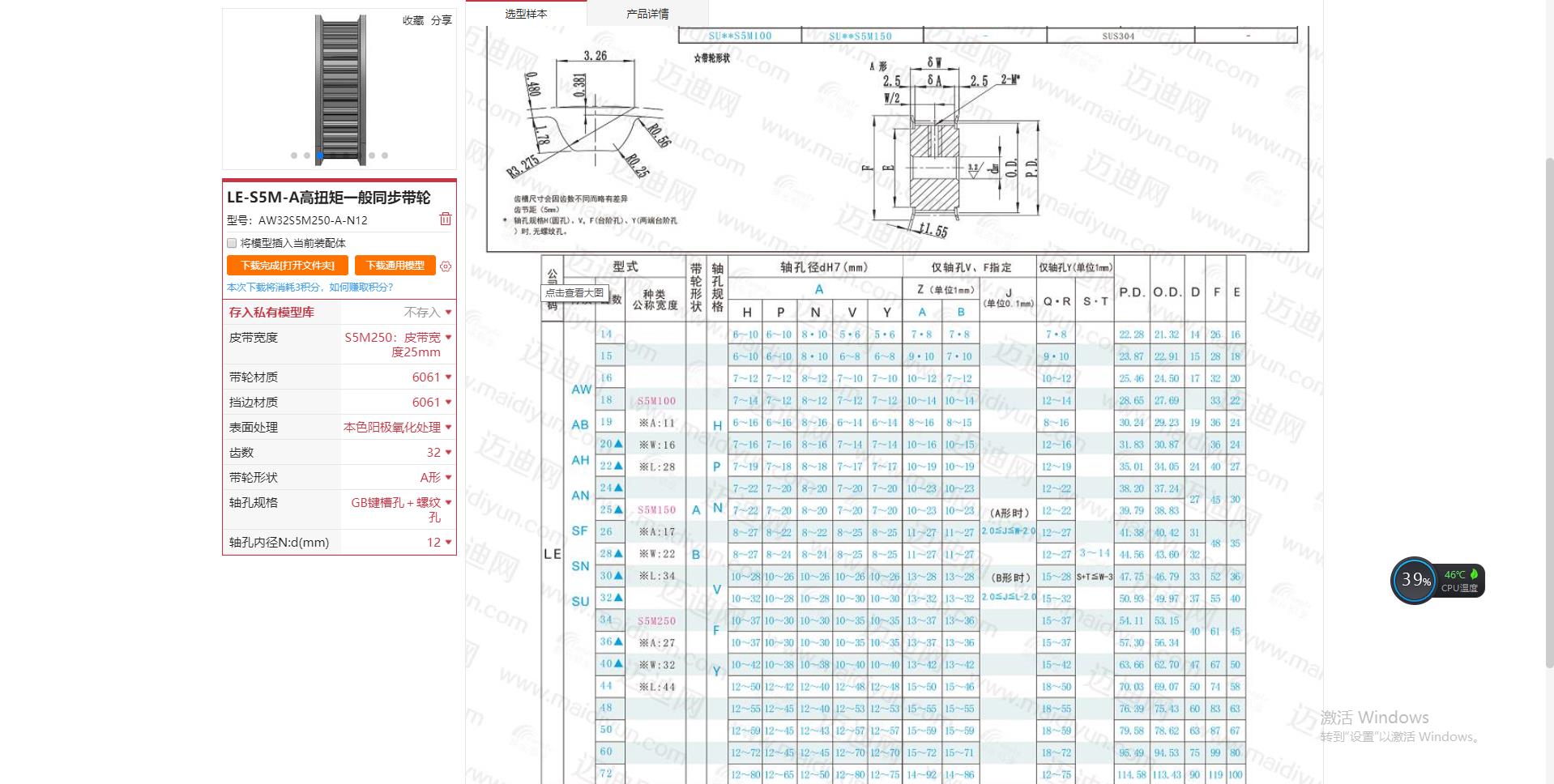
Task: Click the AW type code in table
Action: (581, 390)
